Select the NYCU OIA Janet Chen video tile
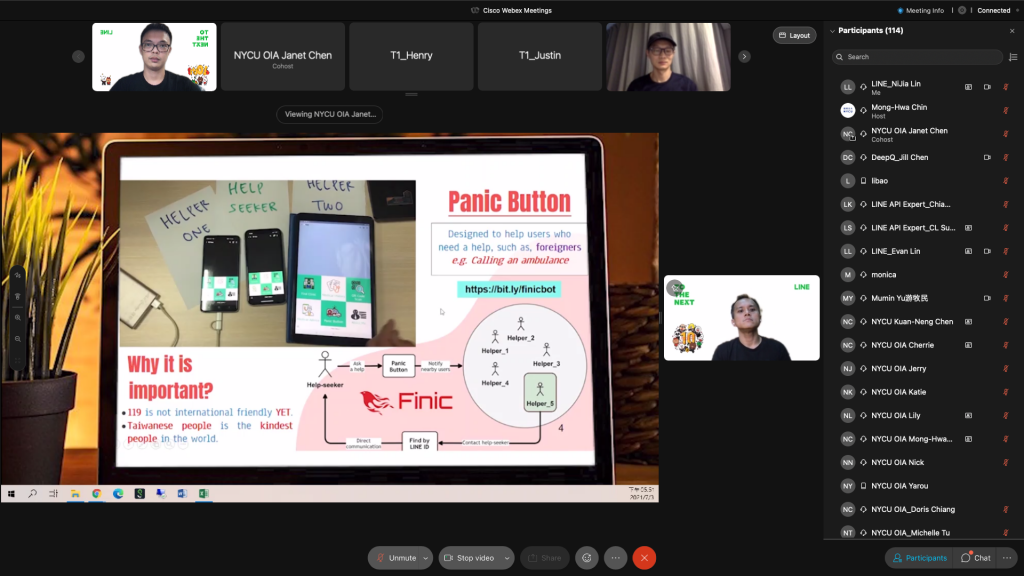The width and height of the screenshot is (1024, 576). click(x=283, y=57)
